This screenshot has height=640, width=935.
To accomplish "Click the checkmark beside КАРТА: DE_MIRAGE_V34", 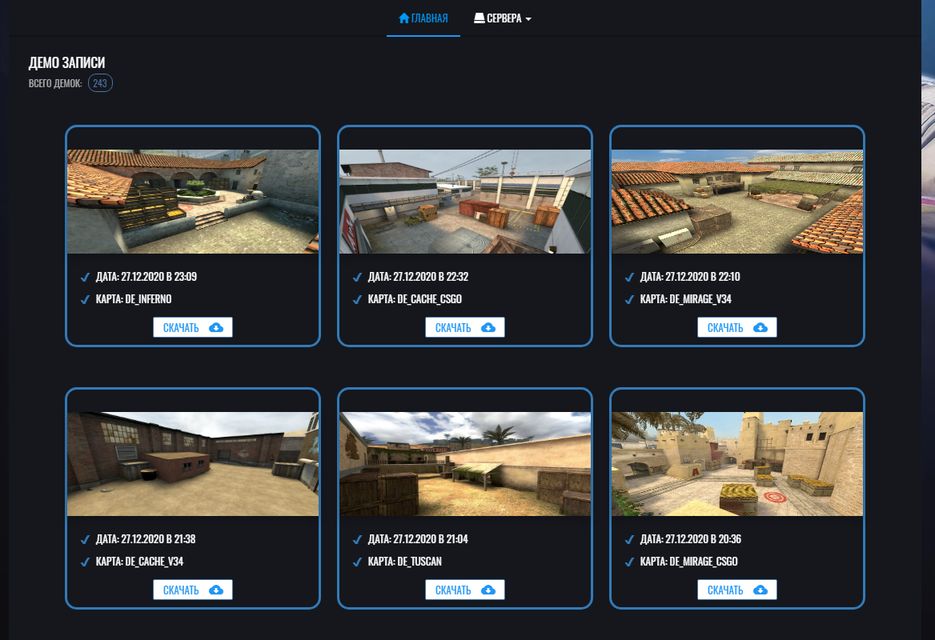I will coord(629,299).
